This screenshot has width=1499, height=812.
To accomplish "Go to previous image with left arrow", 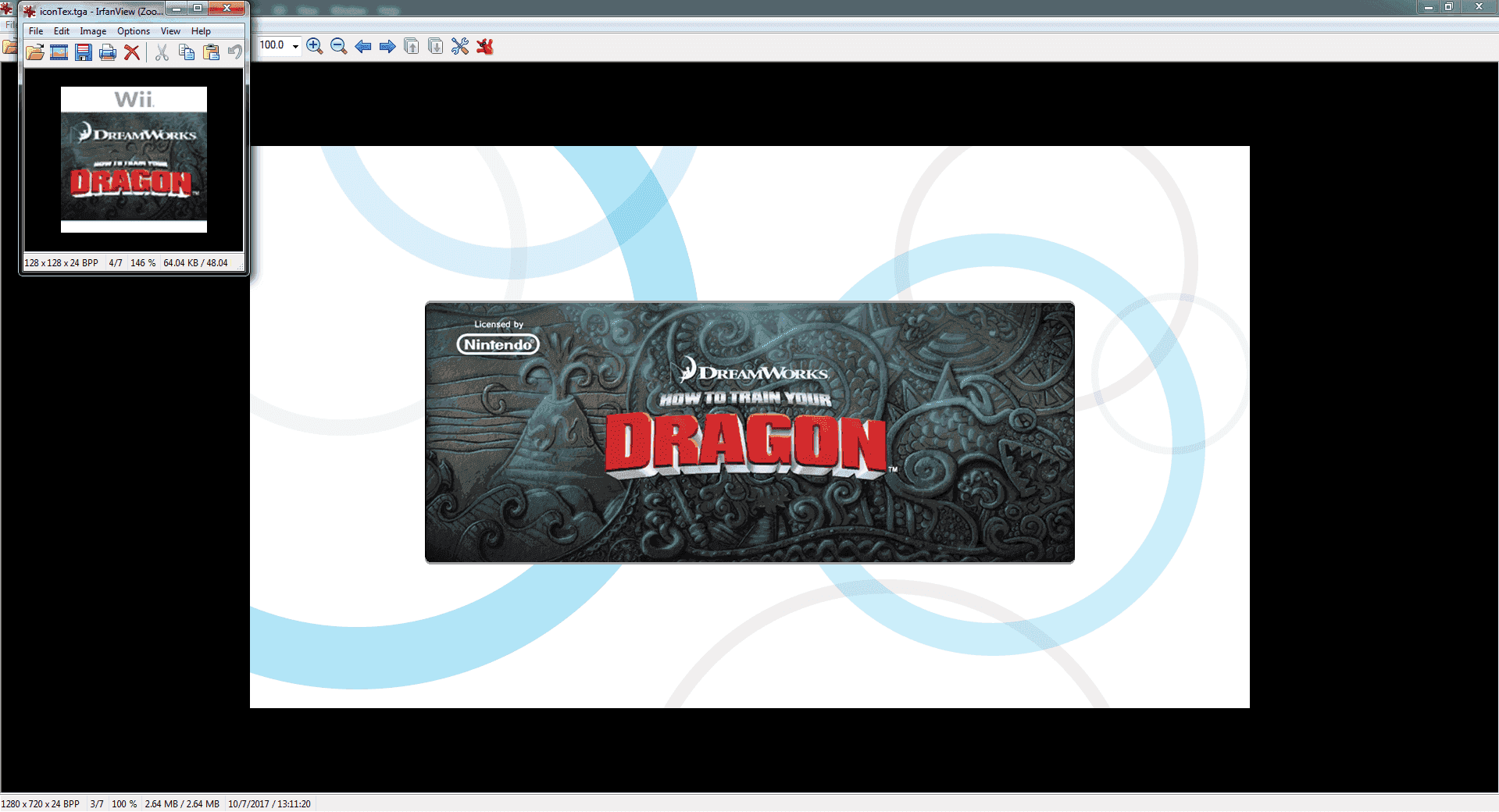I will pyautogui.click(x=363, y=46).
